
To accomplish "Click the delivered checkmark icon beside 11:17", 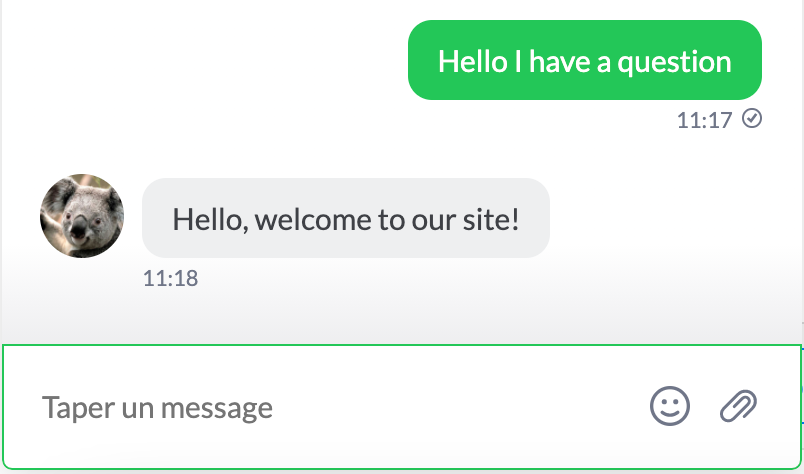I will [x=752, y=119].
